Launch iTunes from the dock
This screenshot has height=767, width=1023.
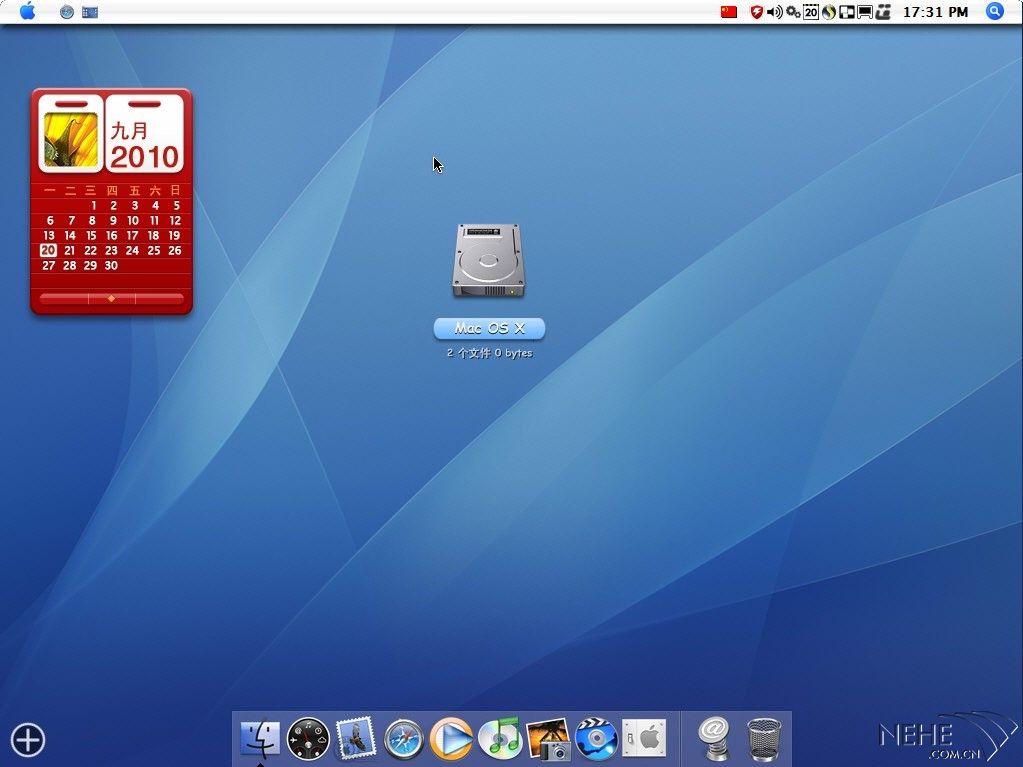(x=500, y=738)
